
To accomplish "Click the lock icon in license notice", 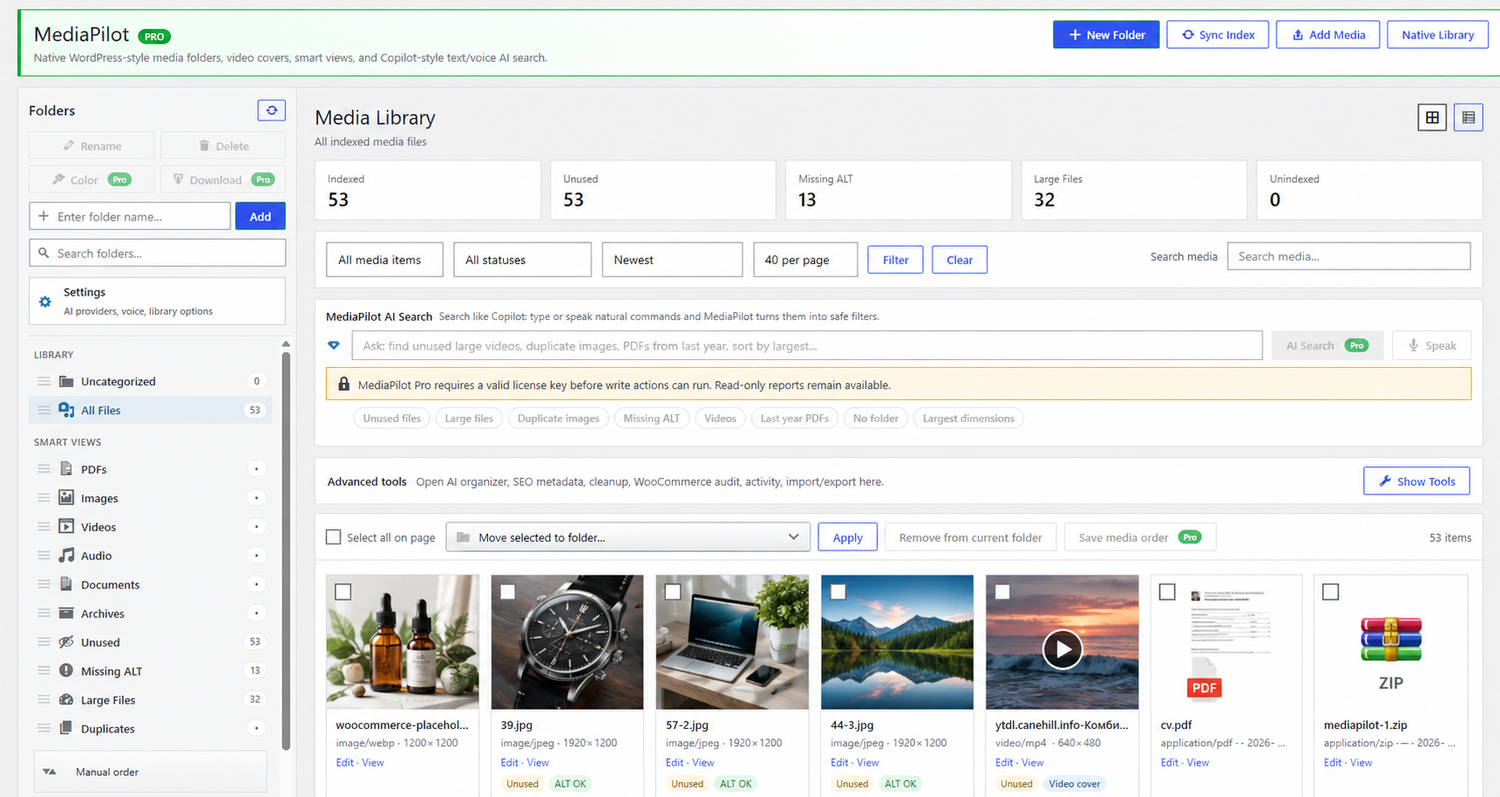I will pos(346,384).
